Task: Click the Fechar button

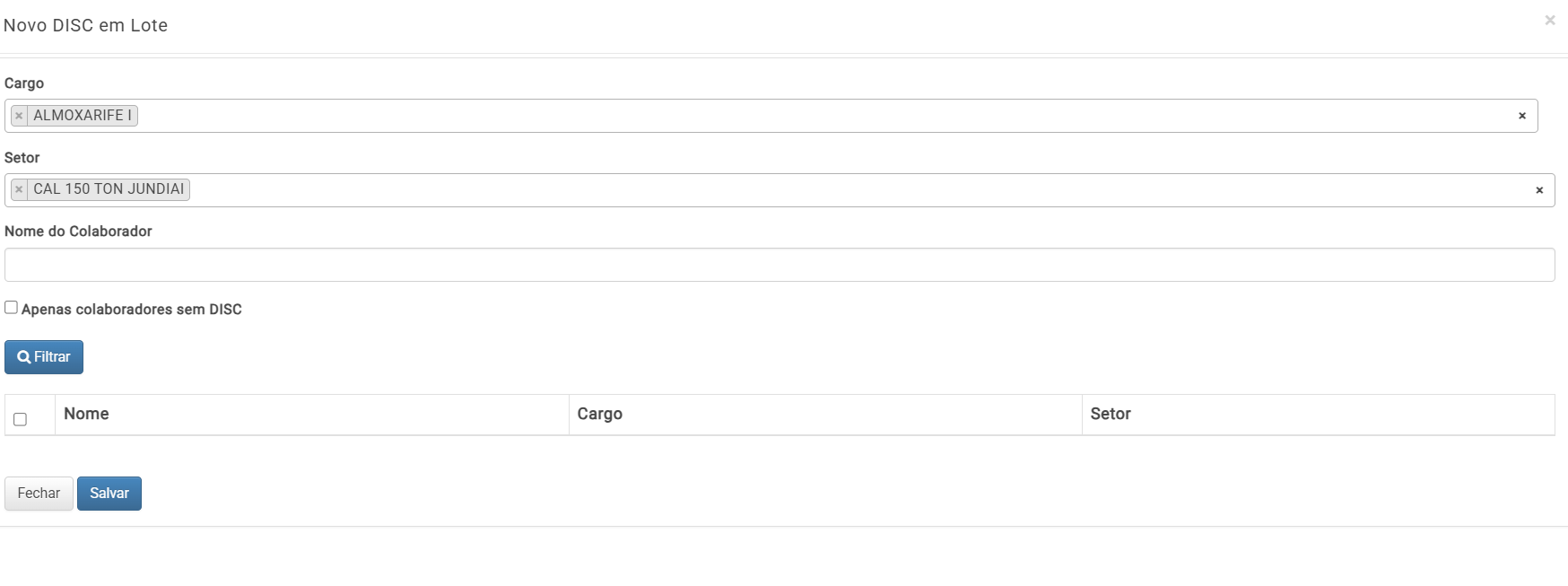Action: coord(39,494)
